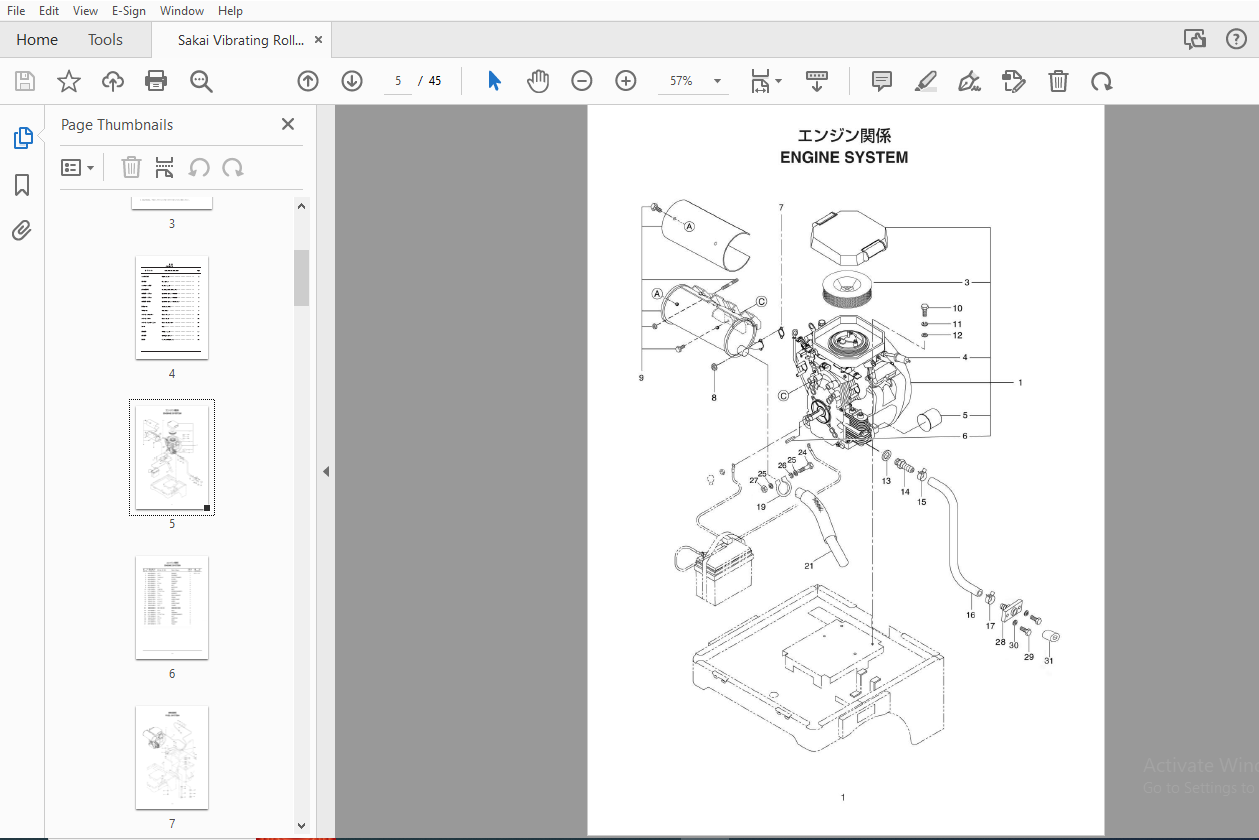
Task: Go to previous page with up arrow
Action: click(308, 81)
